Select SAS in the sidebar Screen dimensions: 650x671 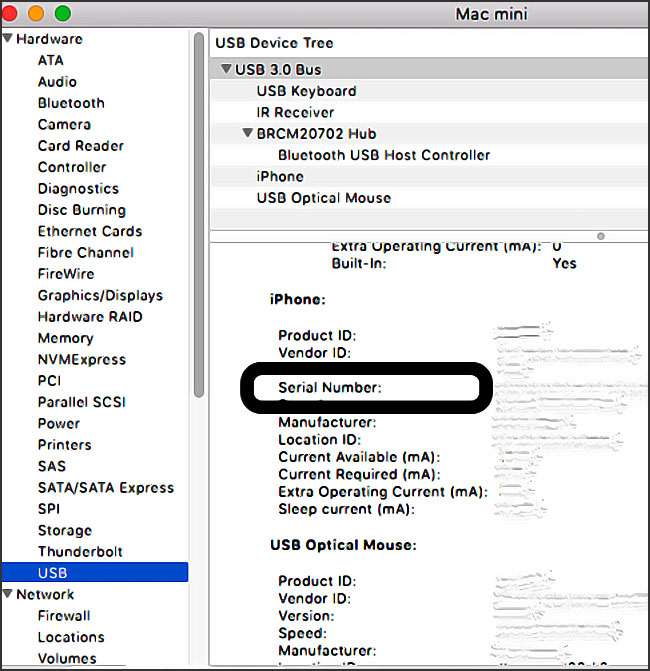[52, 466]
